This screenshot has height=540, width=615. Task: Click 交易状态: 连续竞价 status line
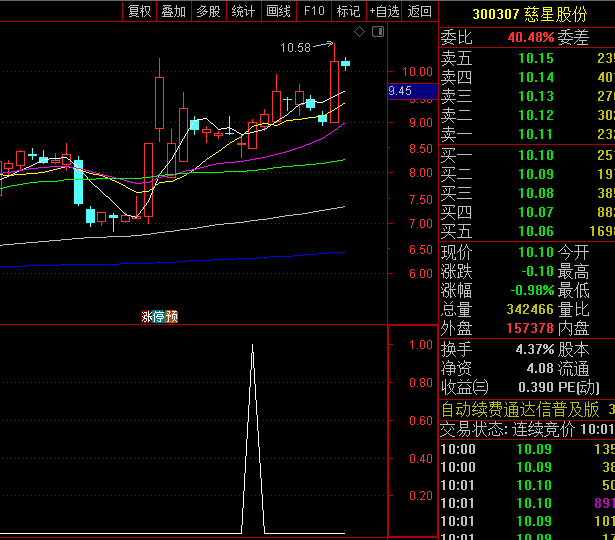pos(527,429)
